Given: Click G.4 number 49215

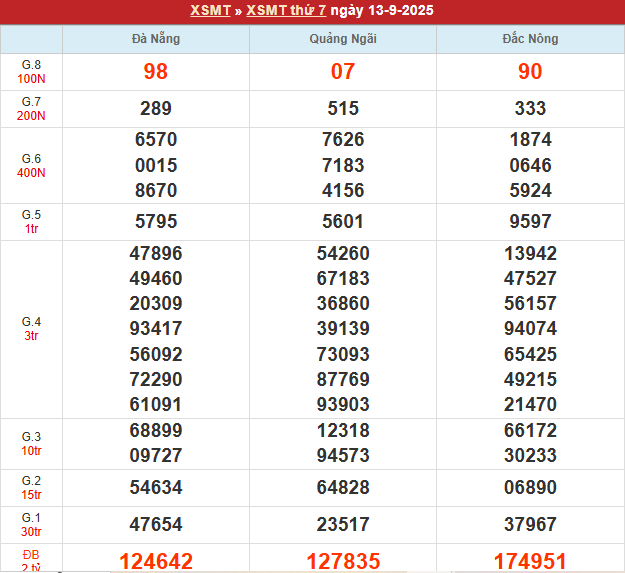Looking at the screenshot, I should tap(530, 379).
